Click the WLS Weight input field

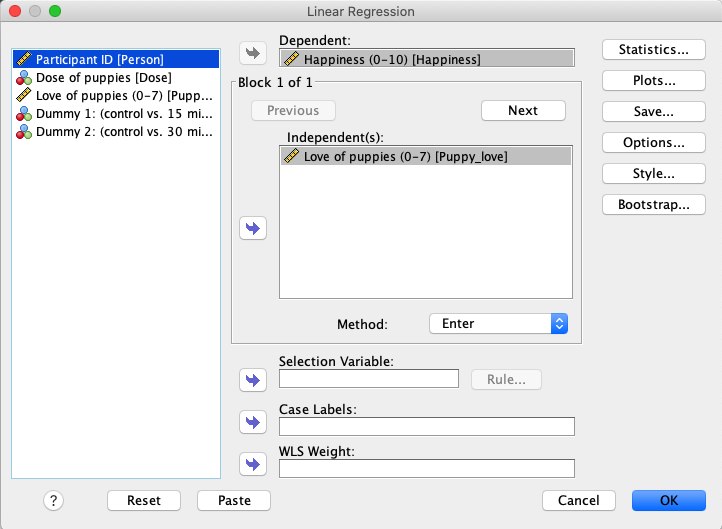tap(427, 468)
